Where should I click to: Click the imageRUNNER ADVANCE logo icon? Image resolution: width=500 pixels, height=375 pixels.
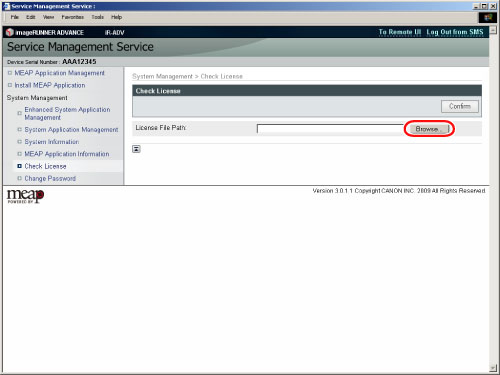pos(10,32)
